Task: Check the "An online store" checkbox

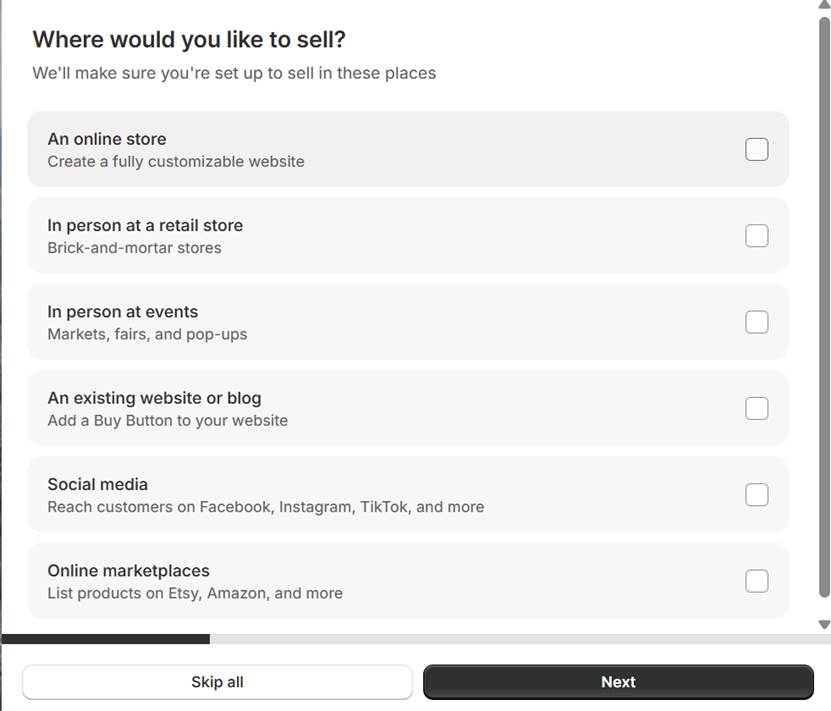Action: (x=757, y=148)
